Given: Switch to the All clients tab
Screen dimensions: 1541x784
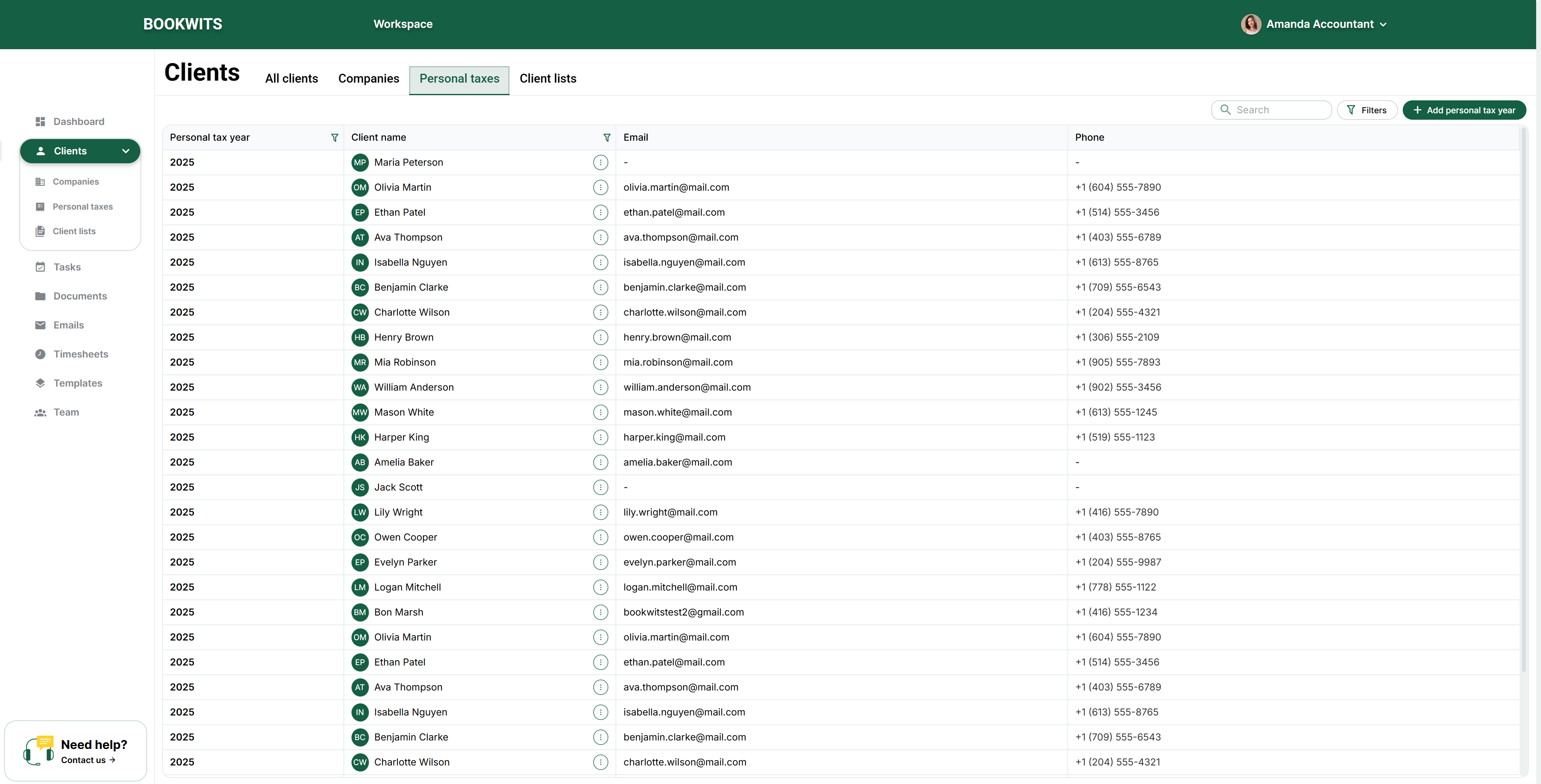Looking at the screenshot, I should coord(291,79).
